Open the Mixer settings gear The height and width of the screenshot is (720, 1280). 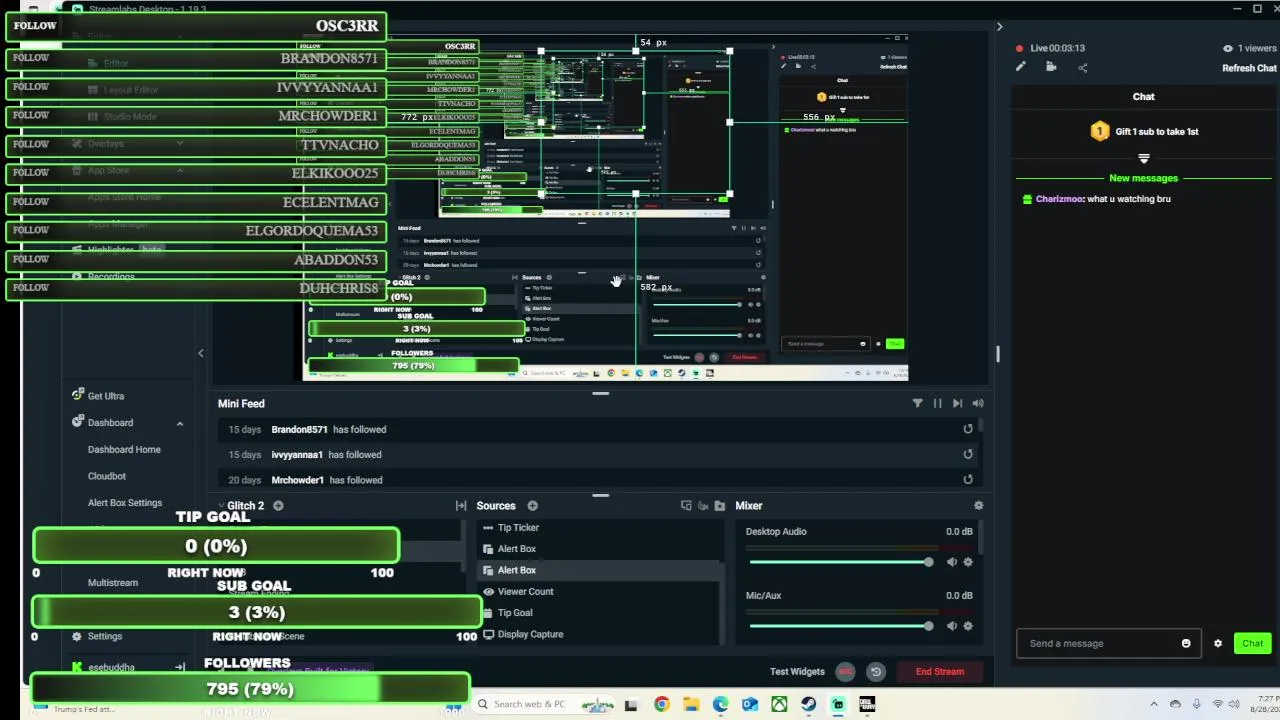(x=978, y=506)
